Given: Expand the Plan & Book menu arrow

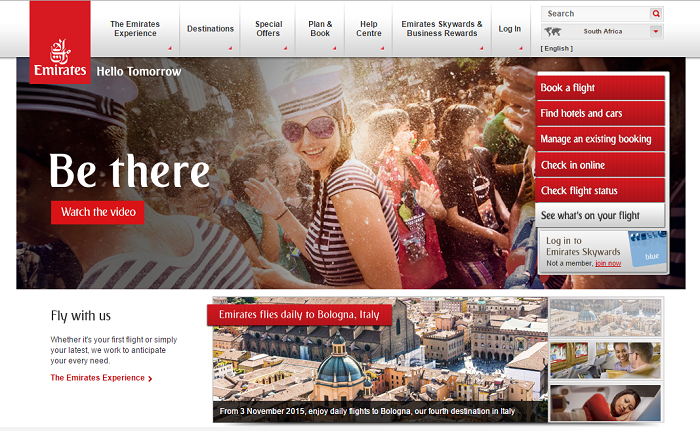Looking at the screenshot, I should [x=334, y=48].
